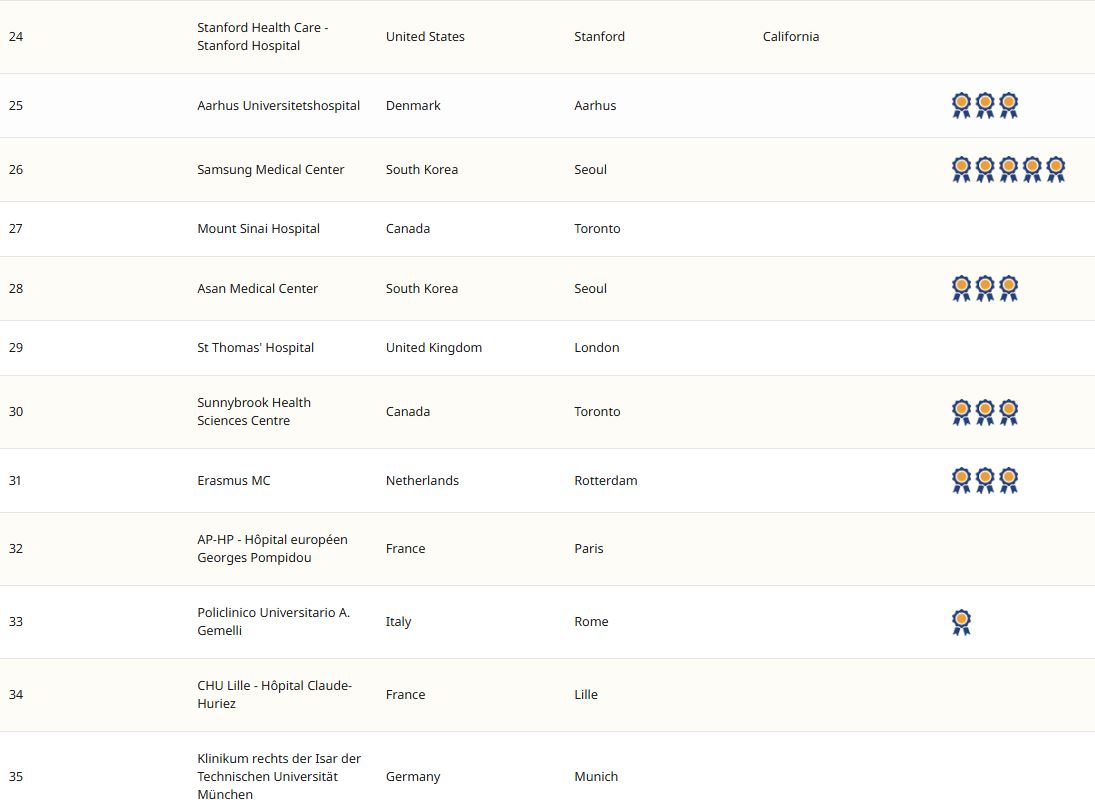Click the first ribbon in Samsung Medical Center row
Viewport: 1095px width, 809px height.
coord(961,169)
